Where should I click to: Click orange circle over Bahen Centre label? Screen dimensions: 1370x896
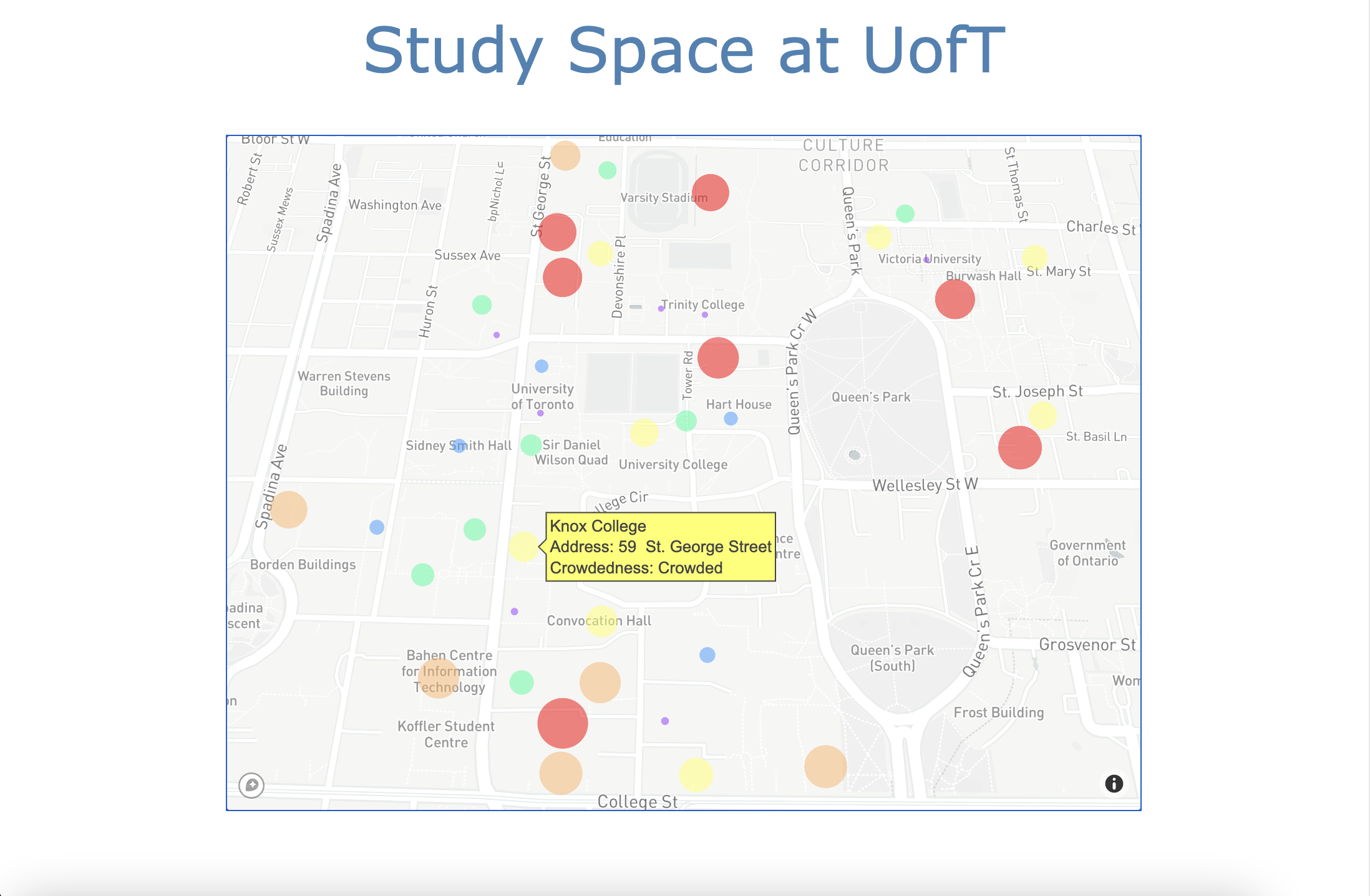pos(438,678)
